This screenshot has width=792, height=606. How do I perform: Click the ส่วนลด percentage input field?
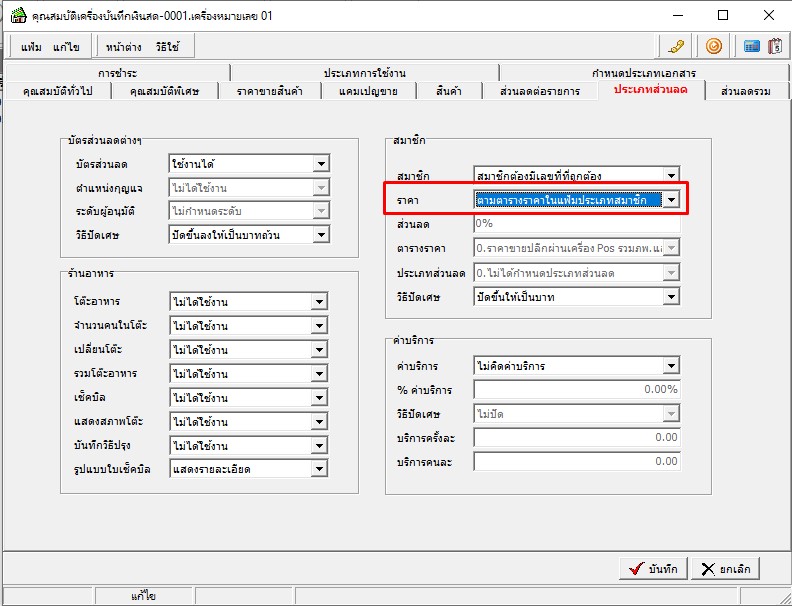[x=576, y=224]
